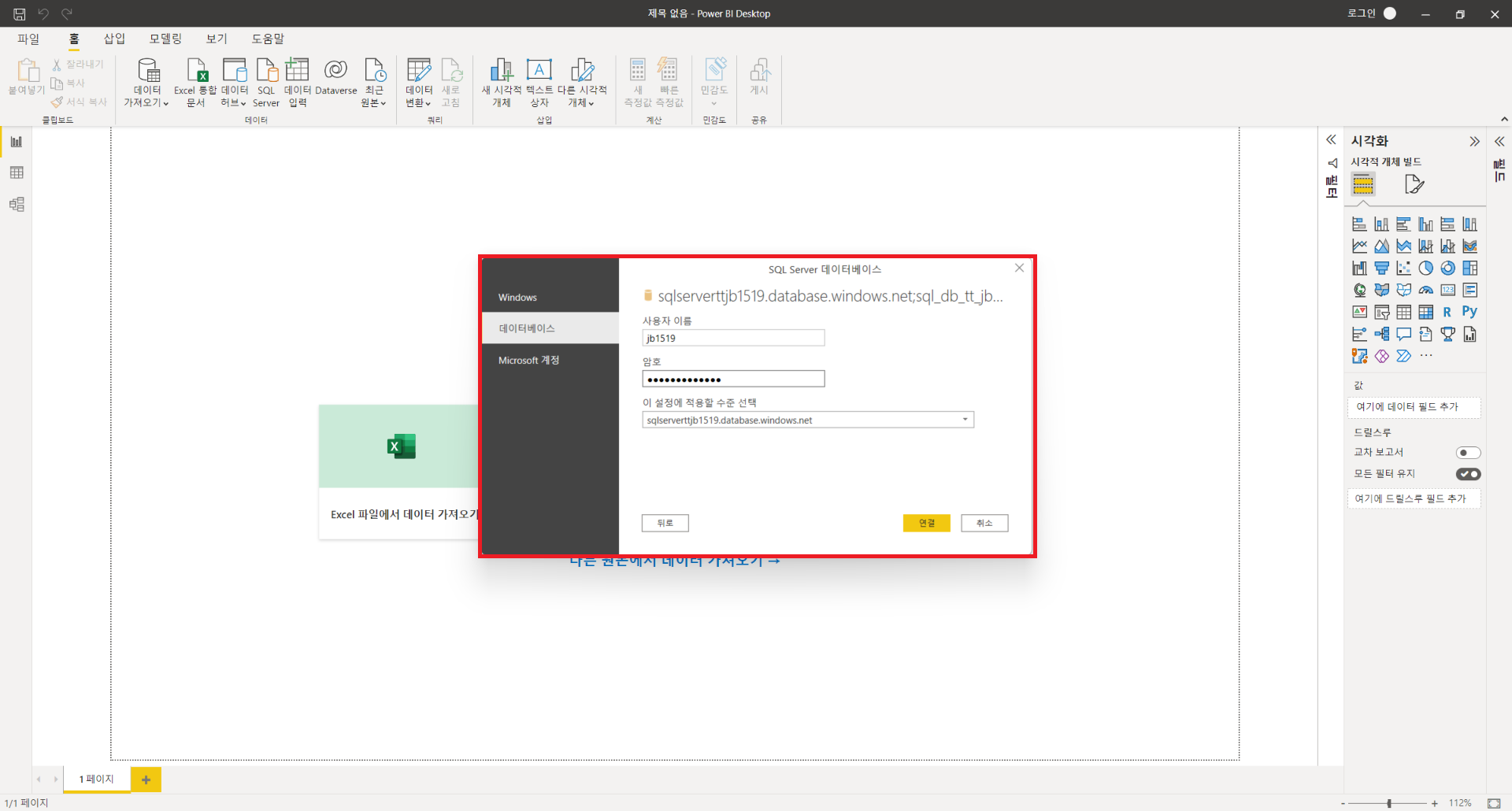Image resolution: width=1512 pixels, height=811 pixels.
Task: Open the 파일 menu tab
Action: [x=28, y=39]
